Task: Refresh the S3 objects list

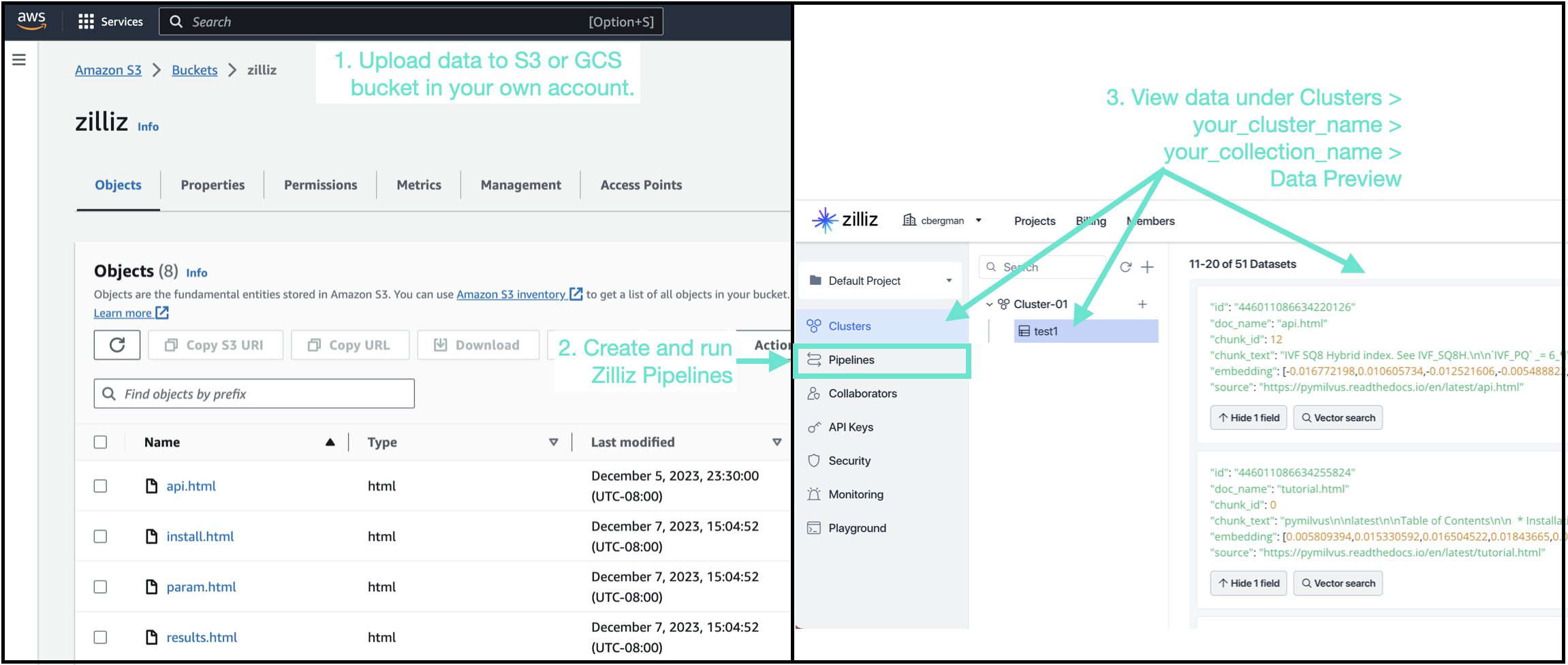Action: pyautogui.click(x=117, y=345)
